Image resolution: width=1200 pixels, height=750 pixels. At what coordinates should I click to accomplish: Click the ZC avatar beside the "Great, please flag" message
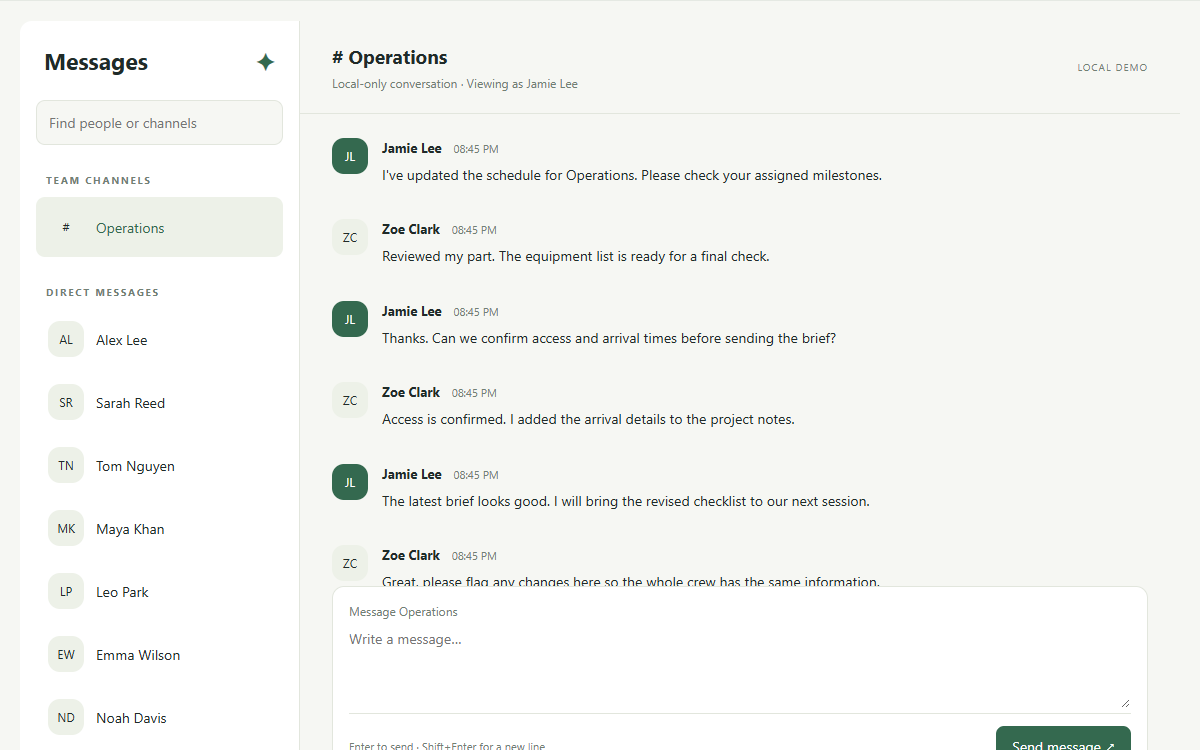click(x=350, y=563)
